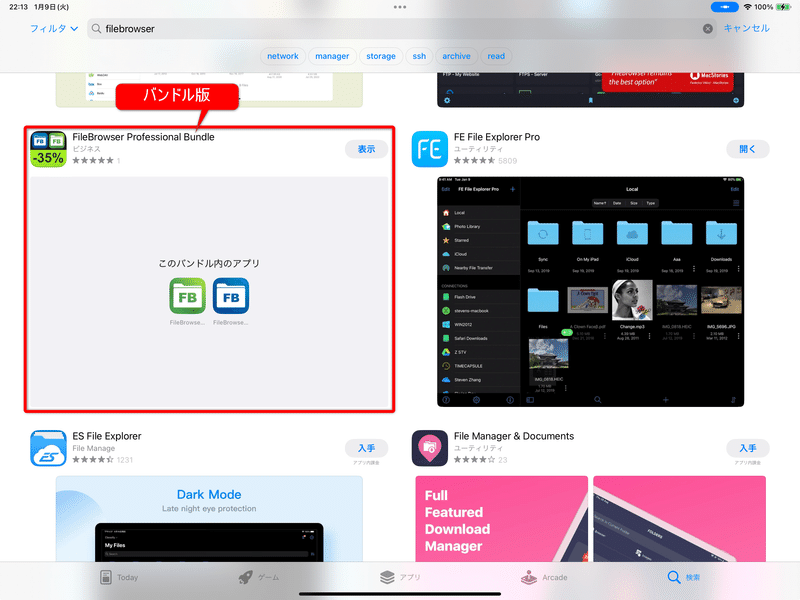Open the green FB app in bundle
Image resolution: width=800 pixels, height=600 pixels.
coord(187,296)
